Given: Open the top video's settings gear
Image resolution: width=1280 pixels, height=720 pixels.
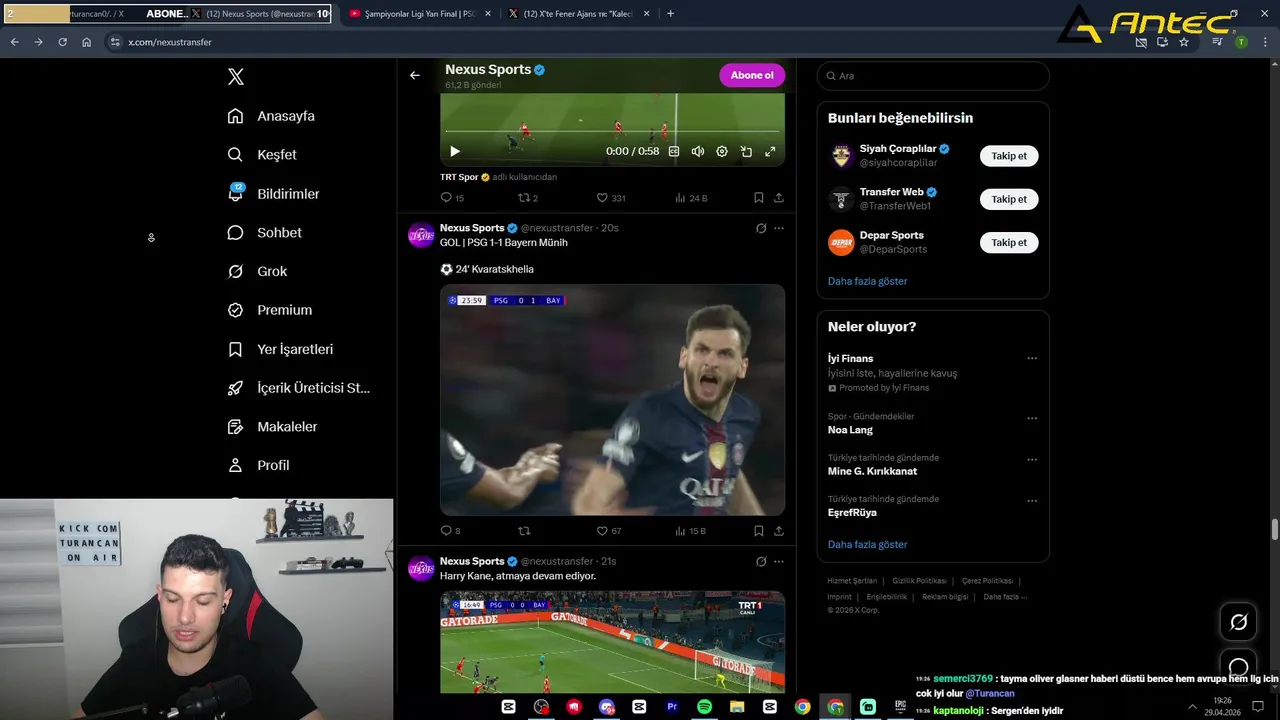Looking at the screenshot, I should tap(722, 151).
